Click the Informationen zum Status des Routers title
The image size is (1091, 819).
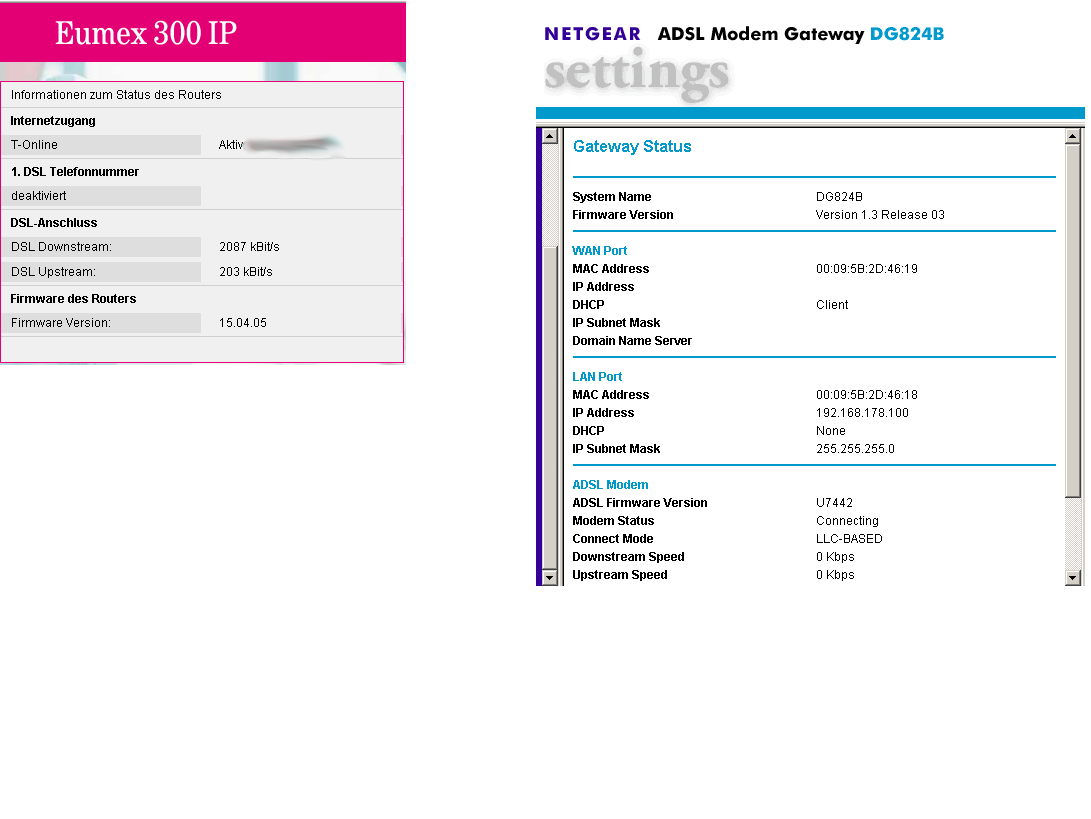pos(116,95)
